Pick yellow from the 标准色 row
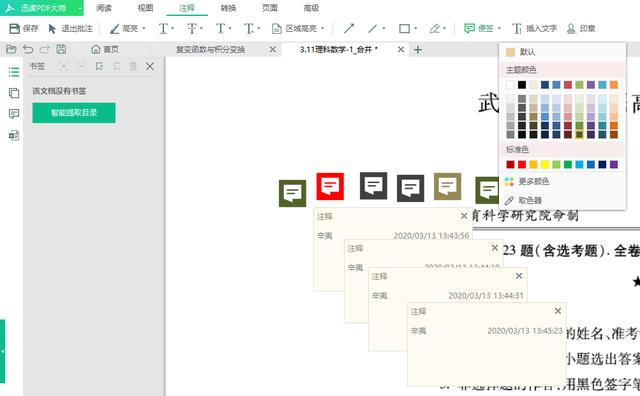640x396 pixels. tap(544, 165)
